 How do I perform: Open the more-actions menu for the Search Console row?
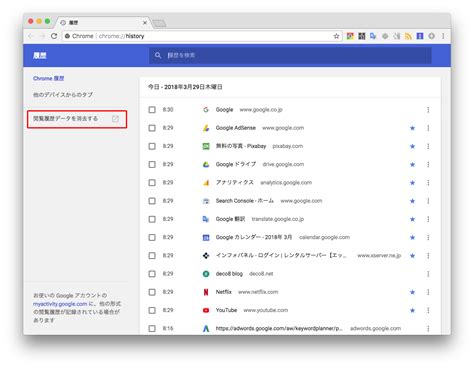click(x=428, y=201)
